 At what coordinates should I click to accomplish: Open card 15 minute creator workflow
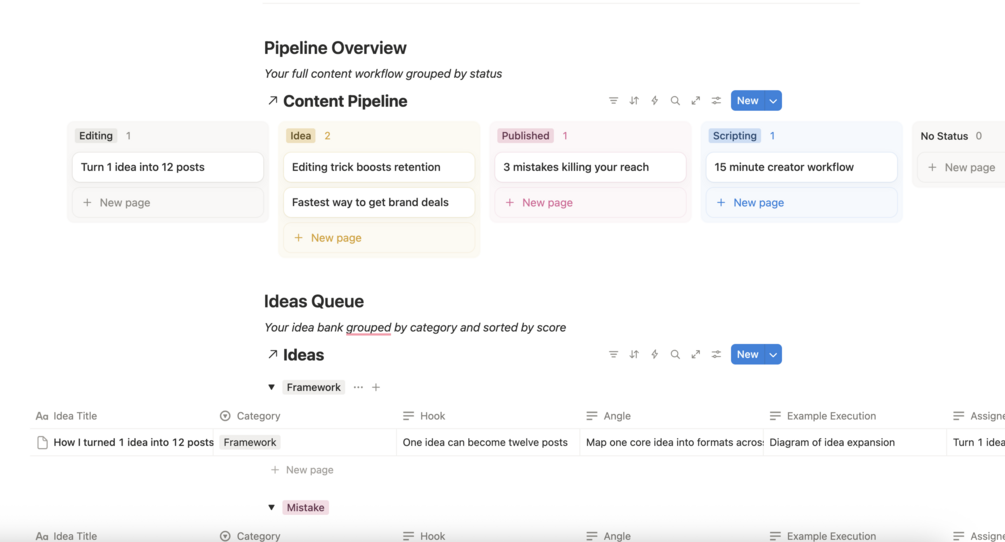tap(801, 167)
